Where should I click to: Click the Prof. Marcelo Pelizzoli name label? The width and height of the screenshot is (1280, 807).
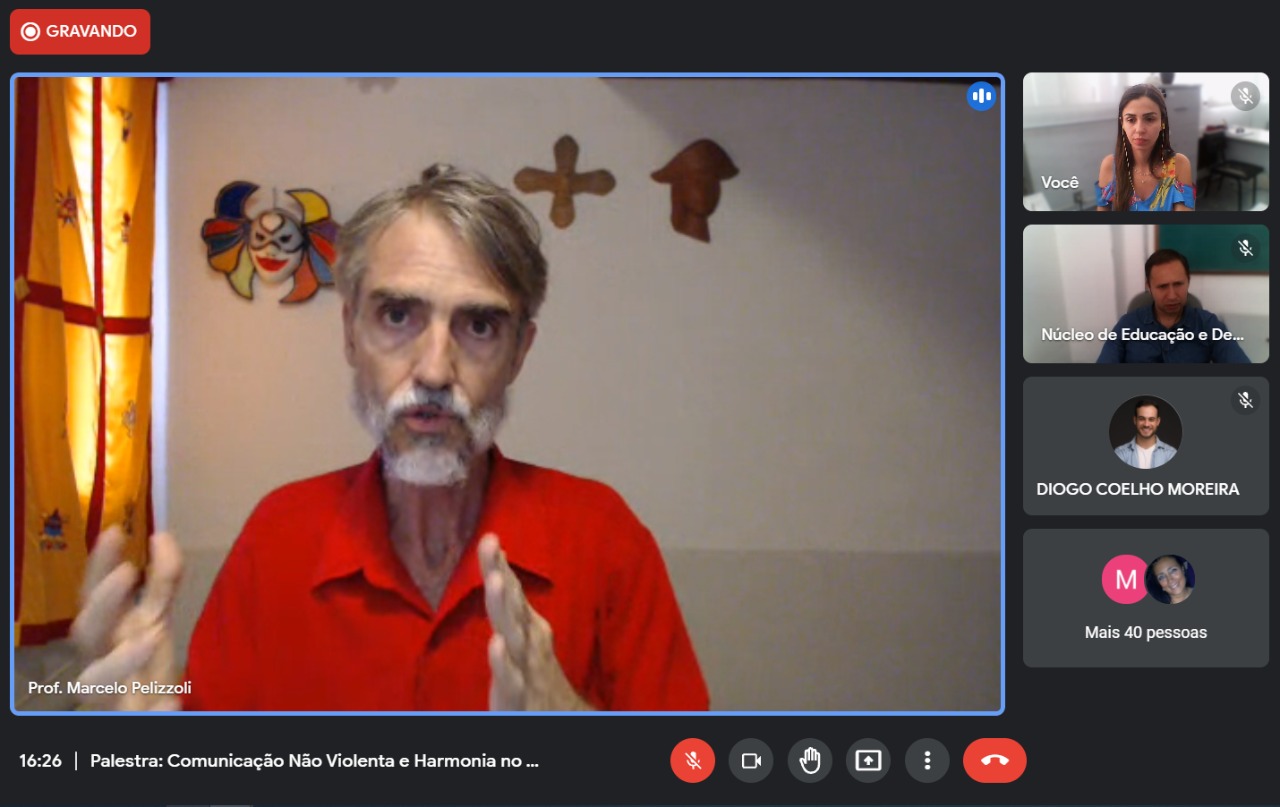pyautogui.click(x=110, y=688)
